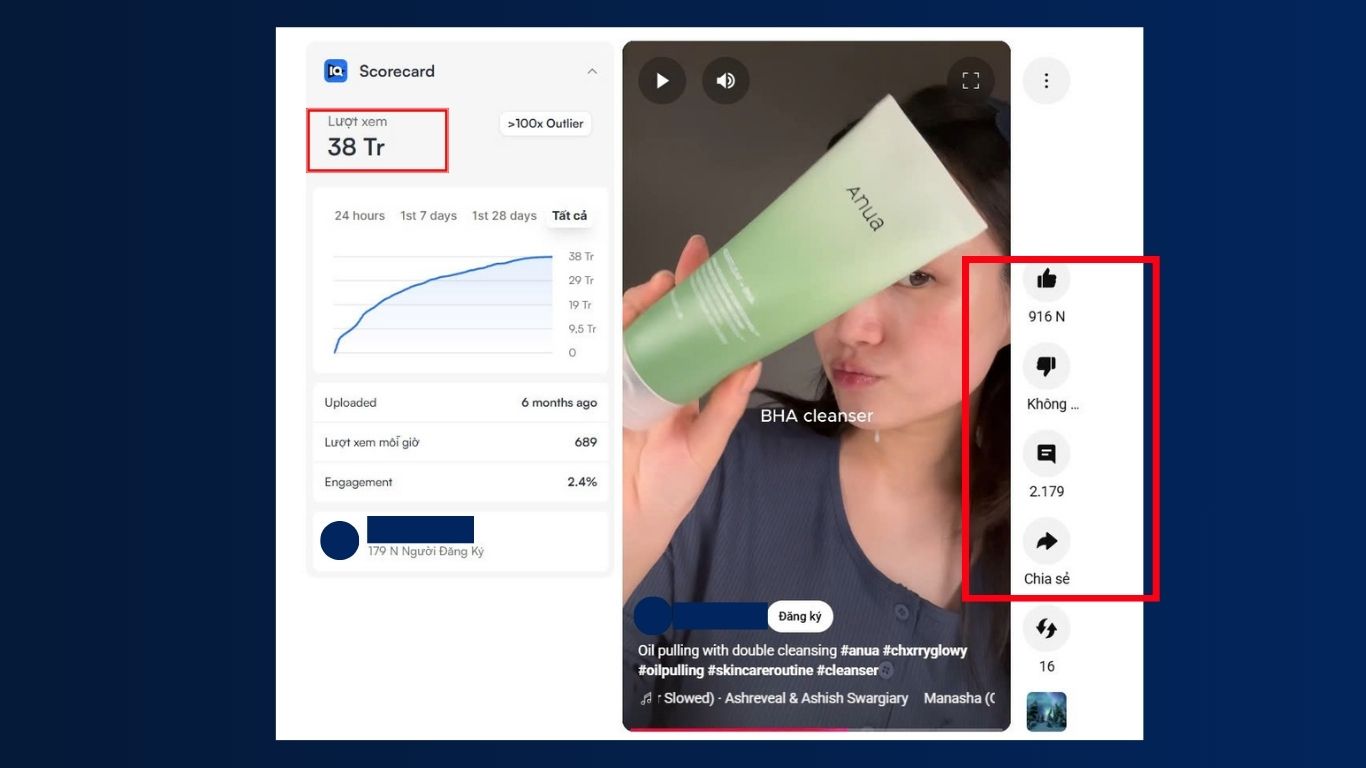This screenshot has height=768, width=1366.
Task: Click the channel avatar on the video
Action: coord(653,616)
